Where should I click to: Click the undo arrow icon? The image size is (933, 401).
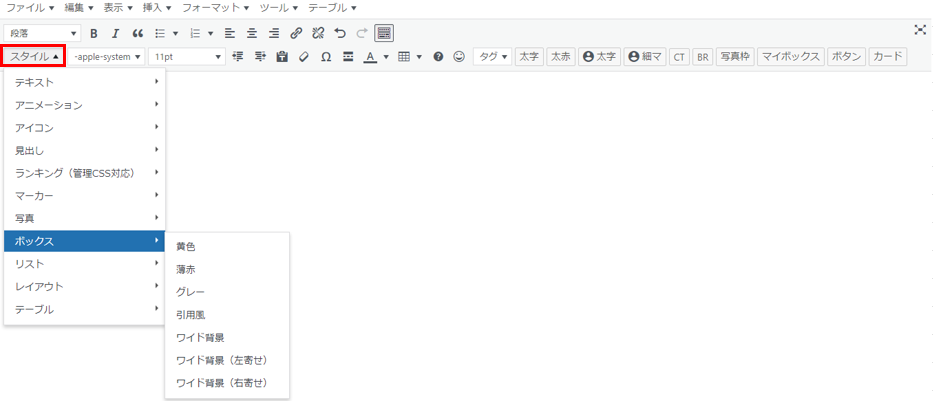[340, 33]
